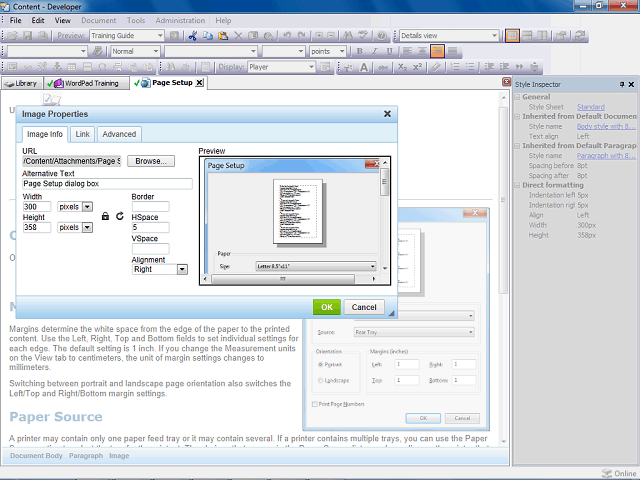Click the Undo arrow icon

click(x=287, y=36)
